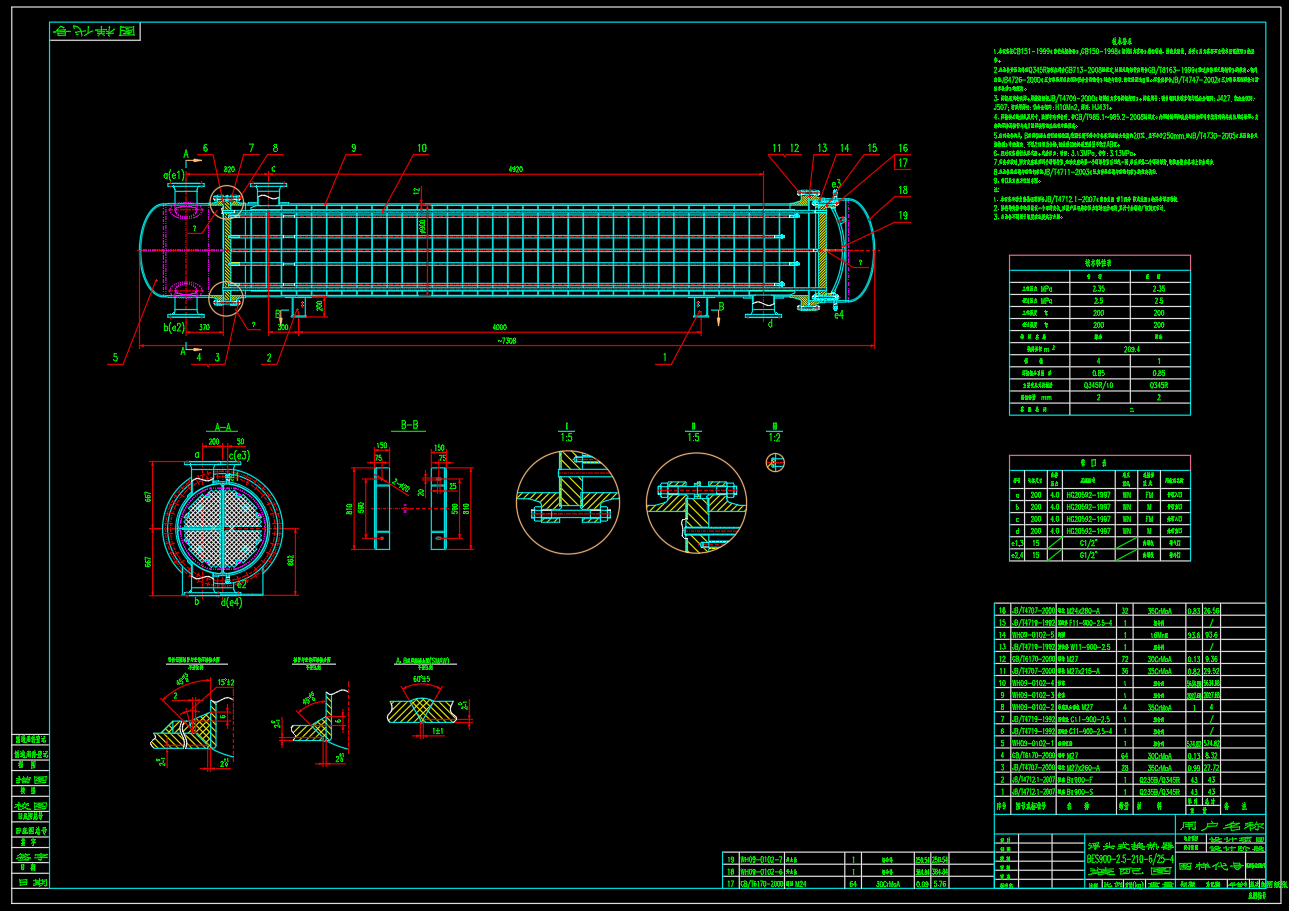Click nozzle label d near right bottom flange
The height and width of the screenshot is (911, 1289).
coord(769,324)
